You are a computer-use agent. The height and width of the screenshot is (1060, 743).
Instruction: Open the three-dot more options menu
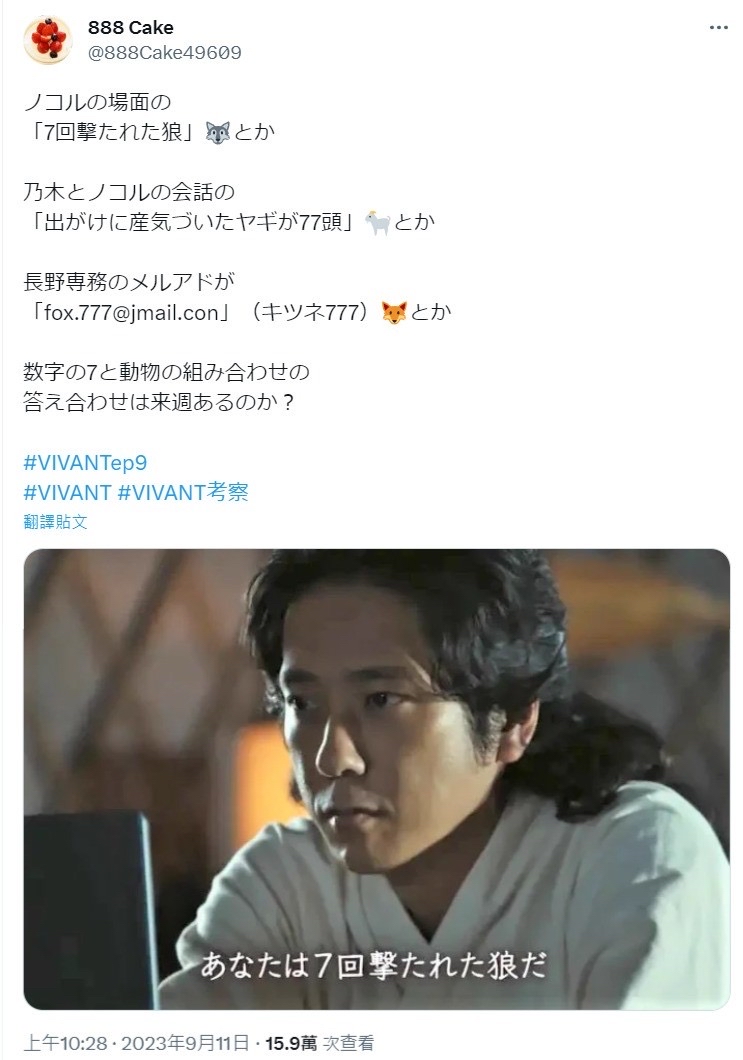pyautogui.click(x=719, y=28)
